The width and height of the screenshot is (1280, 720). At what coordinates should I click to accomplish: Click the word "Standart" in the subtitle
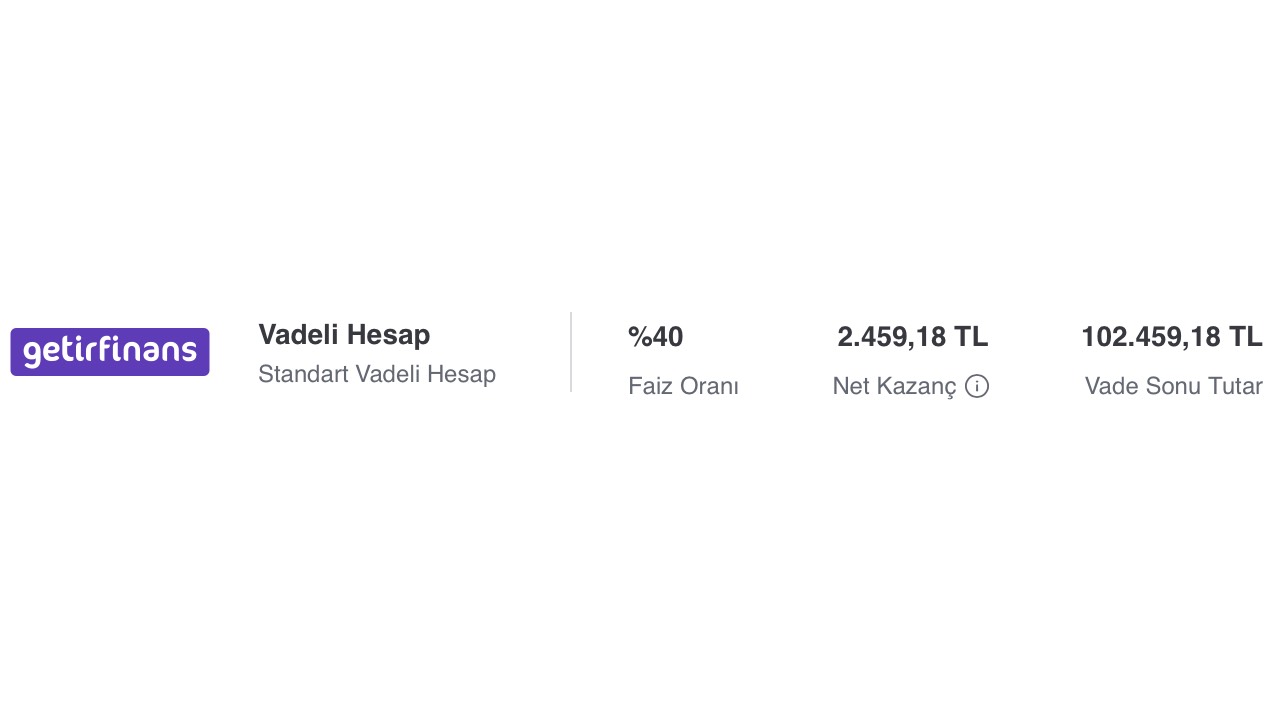point(303,374)
